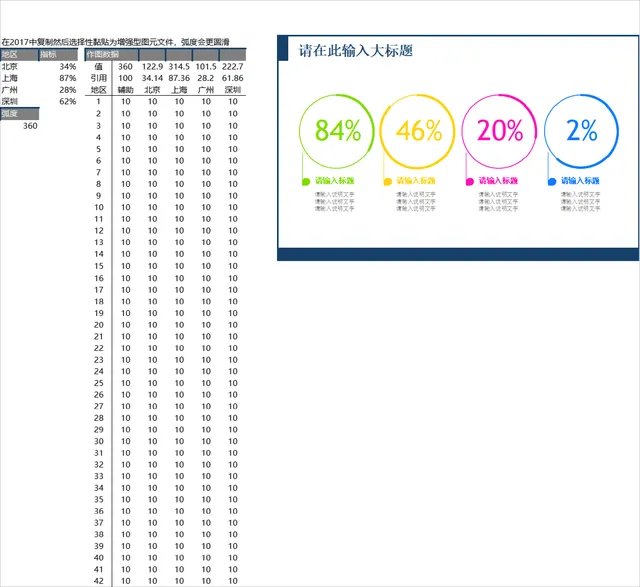Select the 28% cell for 广州
The width and height of the screenshot is (640, 587).
pos(58,90)
